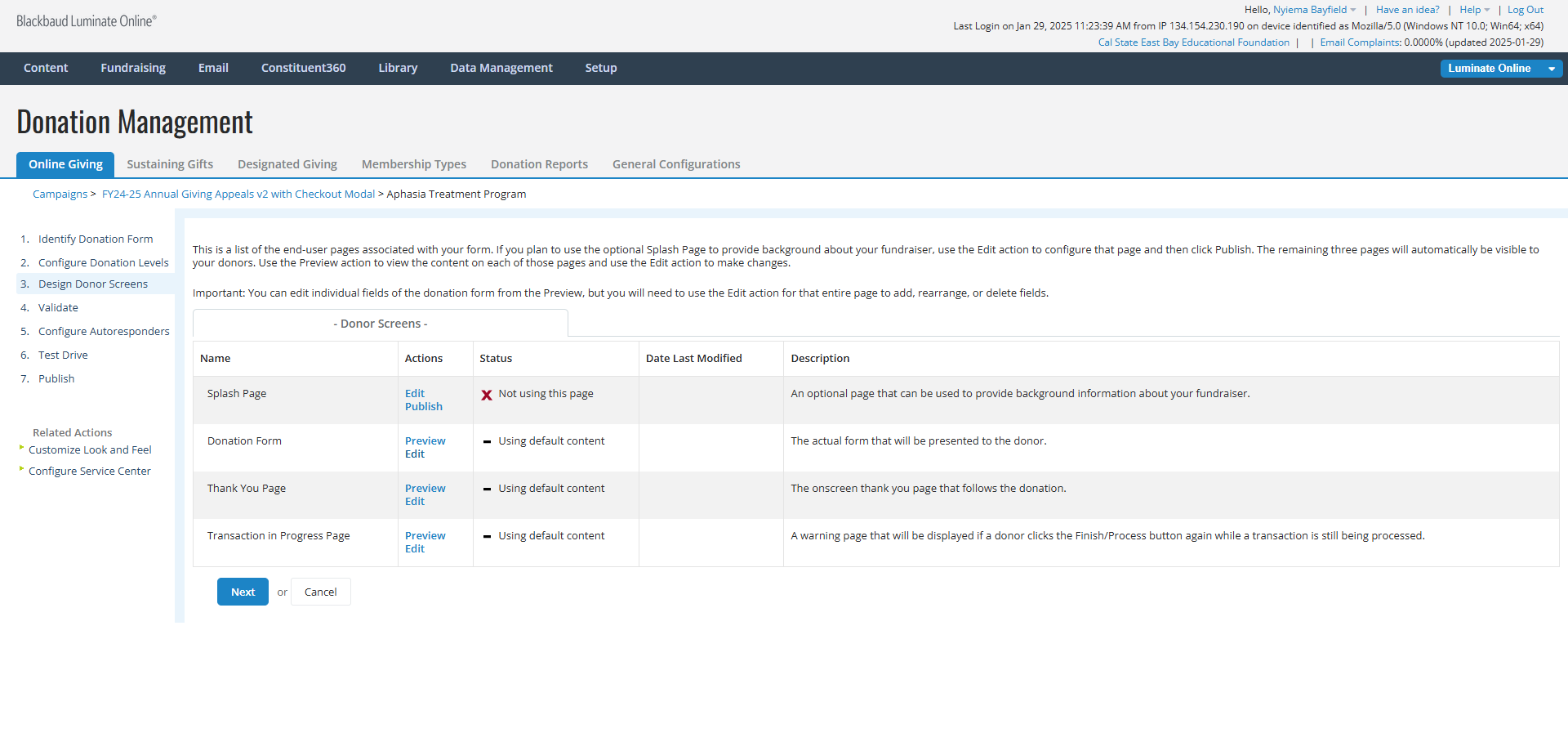Edit the Thank You Page
The width and height of the screenshot is (1568, 751).
pyautogui.click(x=415, y=502)
